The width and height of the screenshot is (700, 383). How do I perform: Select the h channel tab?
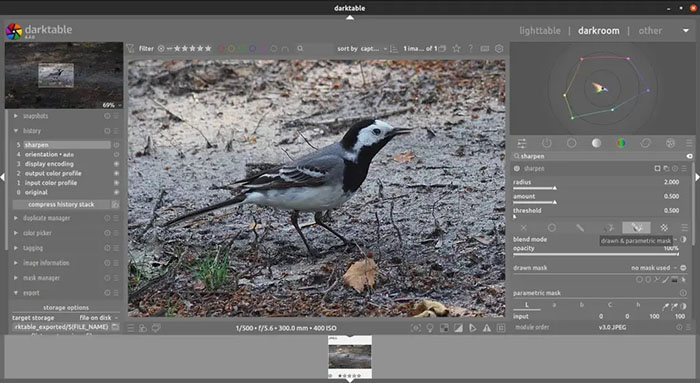point(638,305)
